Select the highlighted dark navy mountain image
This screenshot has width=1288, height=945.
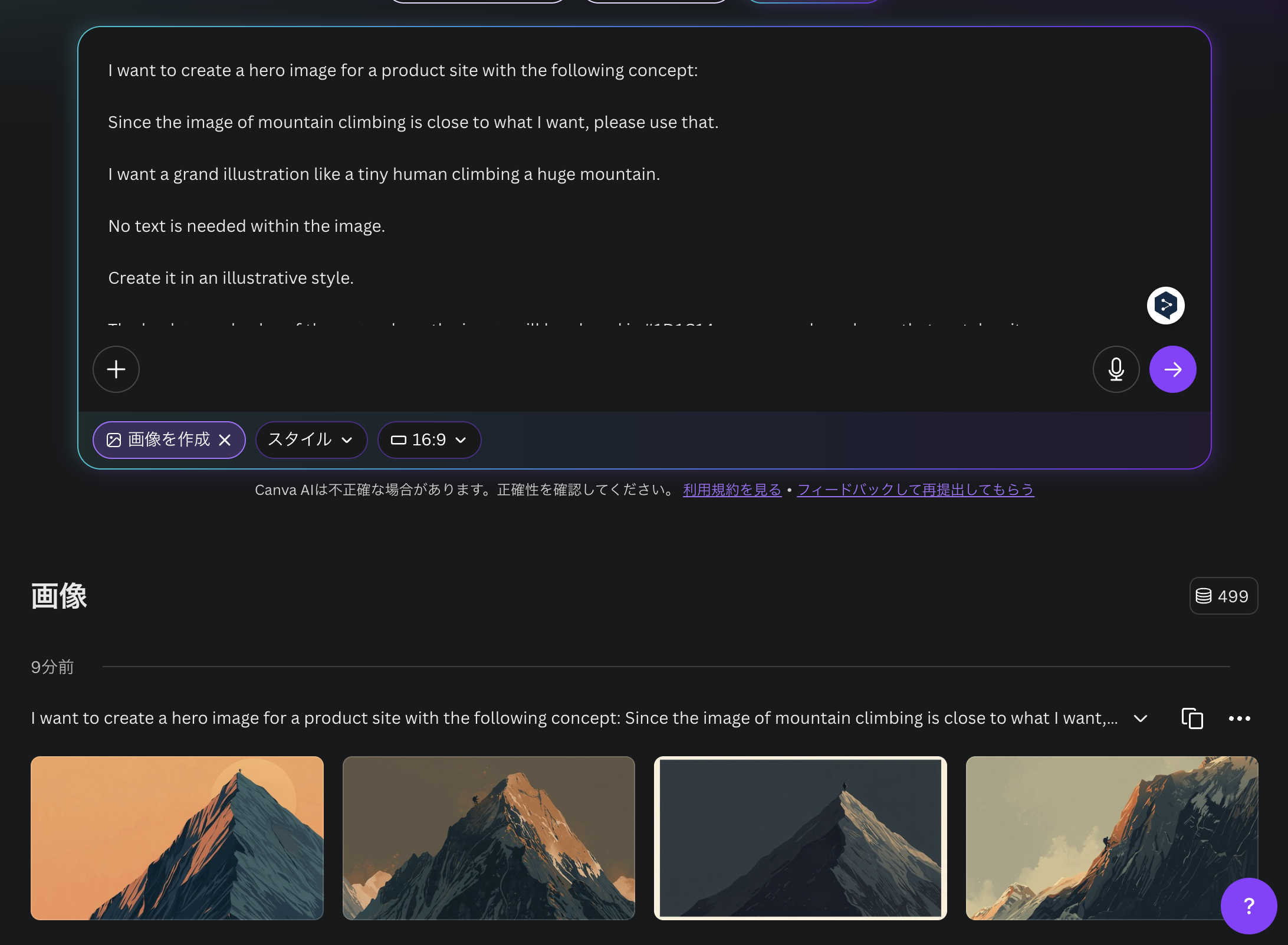point(800,838)
